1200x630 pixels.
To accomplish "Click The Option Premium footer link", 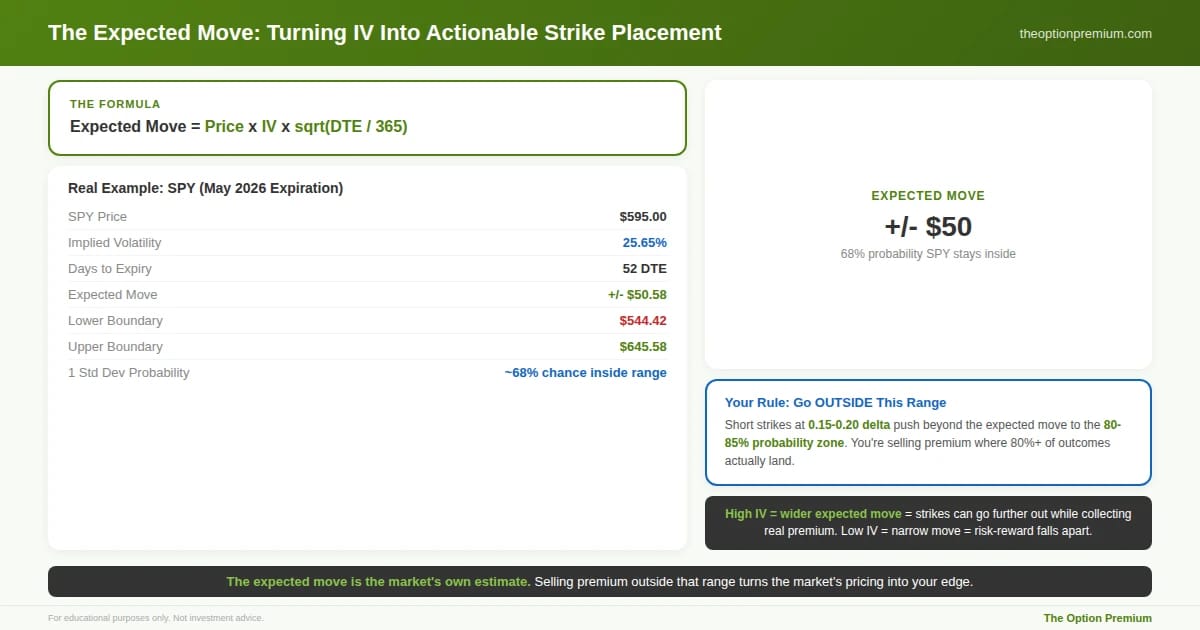I will [x=1097, y=618].
